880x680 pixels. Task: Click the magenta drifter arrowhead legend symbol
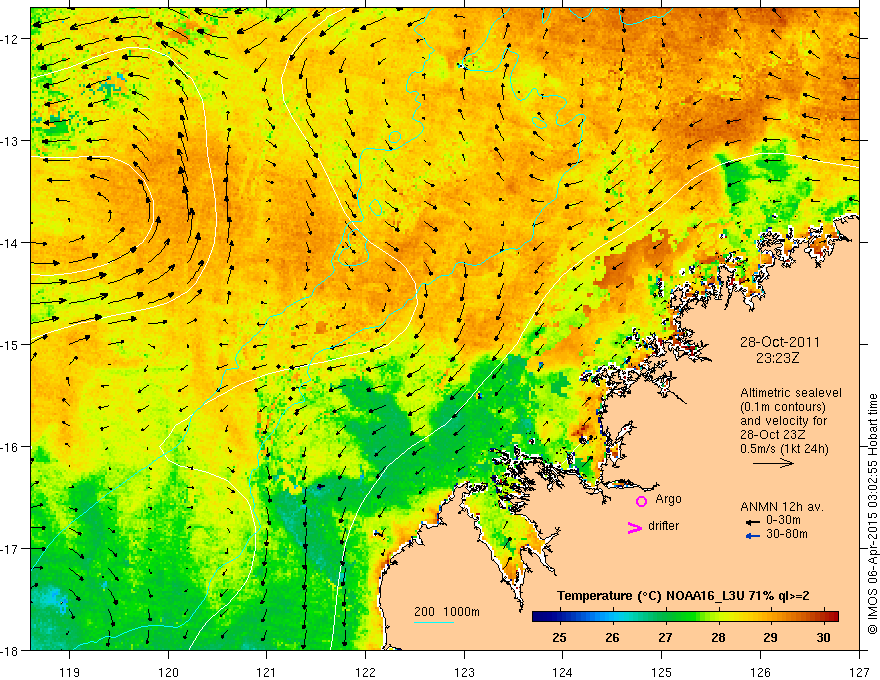click(x=634, y=527)
